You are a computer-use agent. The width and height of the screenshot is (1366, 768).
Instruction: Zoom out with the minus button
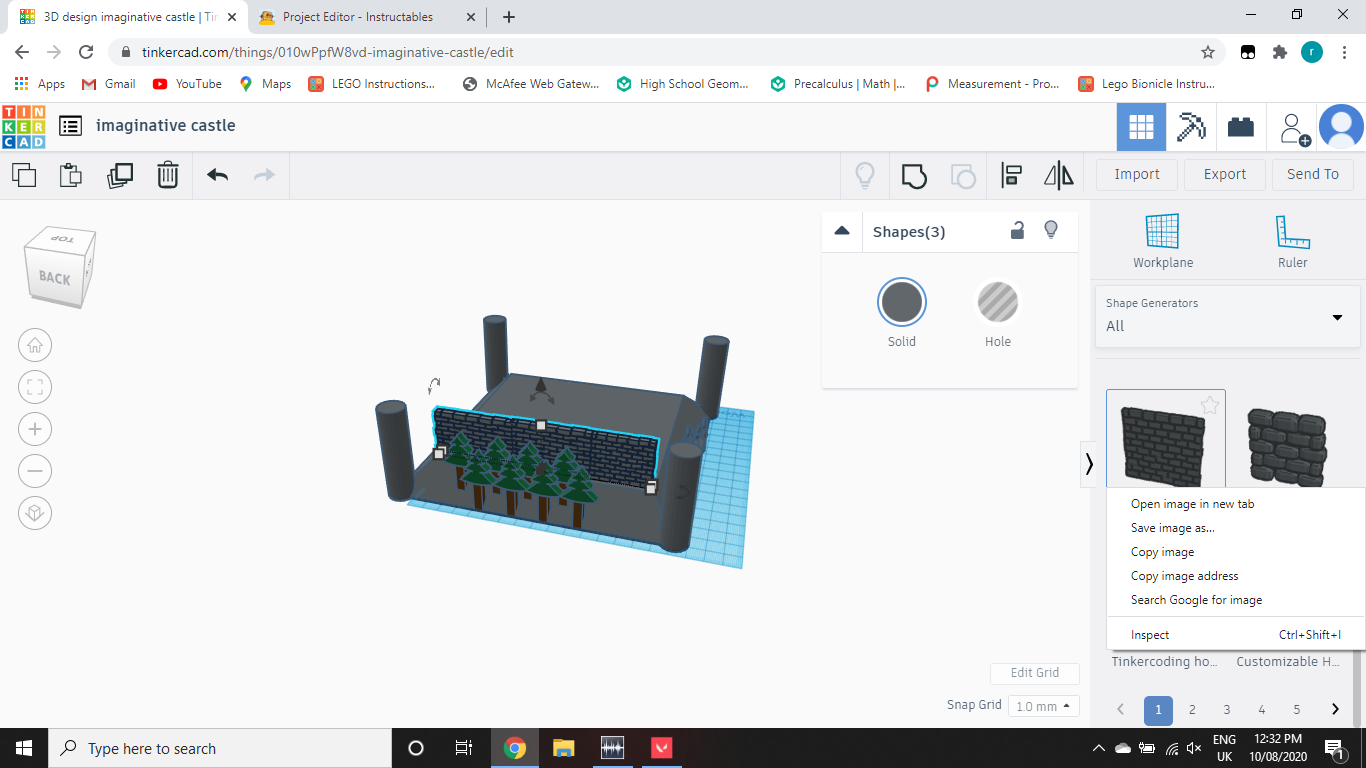click(x=35, y=471)
